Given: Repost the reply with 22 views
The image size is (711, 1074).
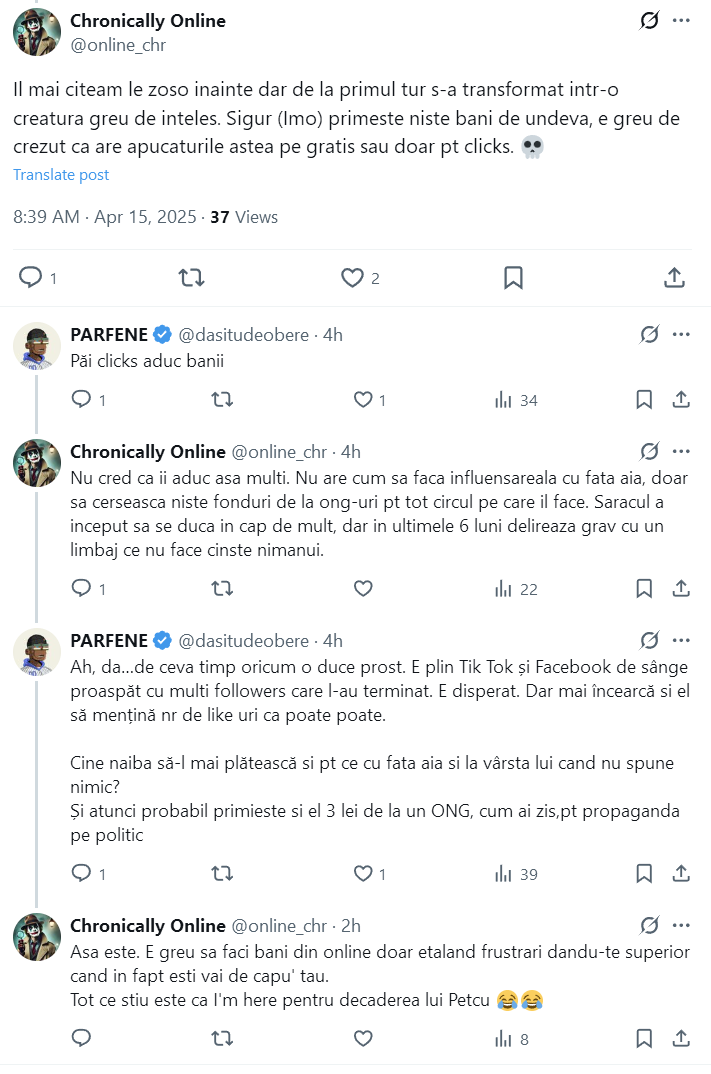Looking at the screenshot, I should point(223,589).
